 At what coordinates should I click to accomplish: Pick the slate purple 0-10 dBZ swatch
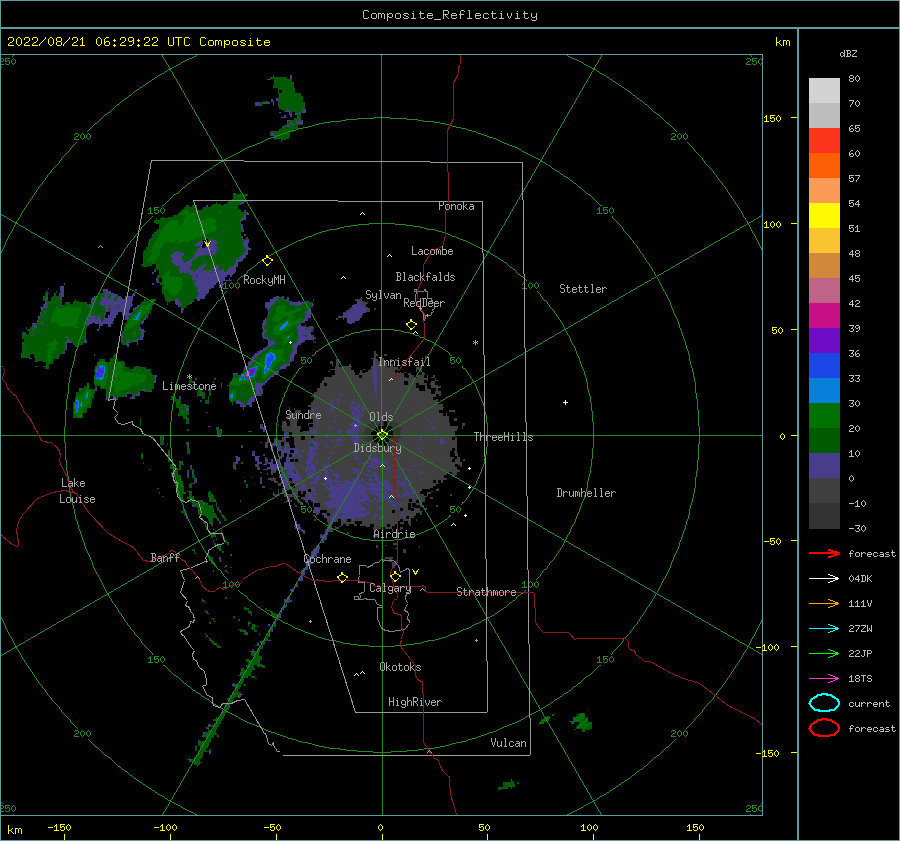point(824,466)
